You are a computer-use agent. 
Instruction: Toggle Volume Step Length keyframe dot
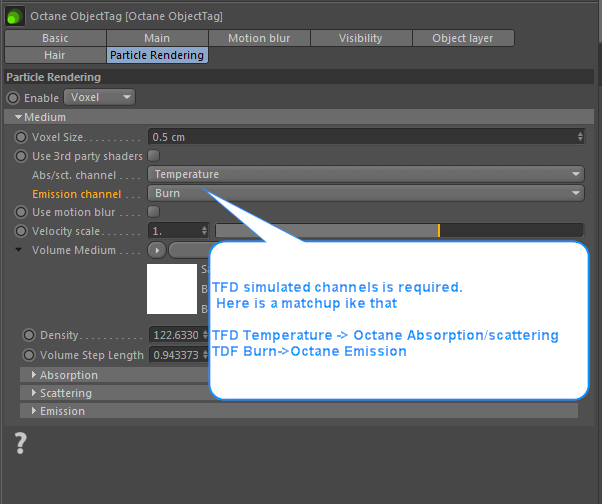point(29,355)
